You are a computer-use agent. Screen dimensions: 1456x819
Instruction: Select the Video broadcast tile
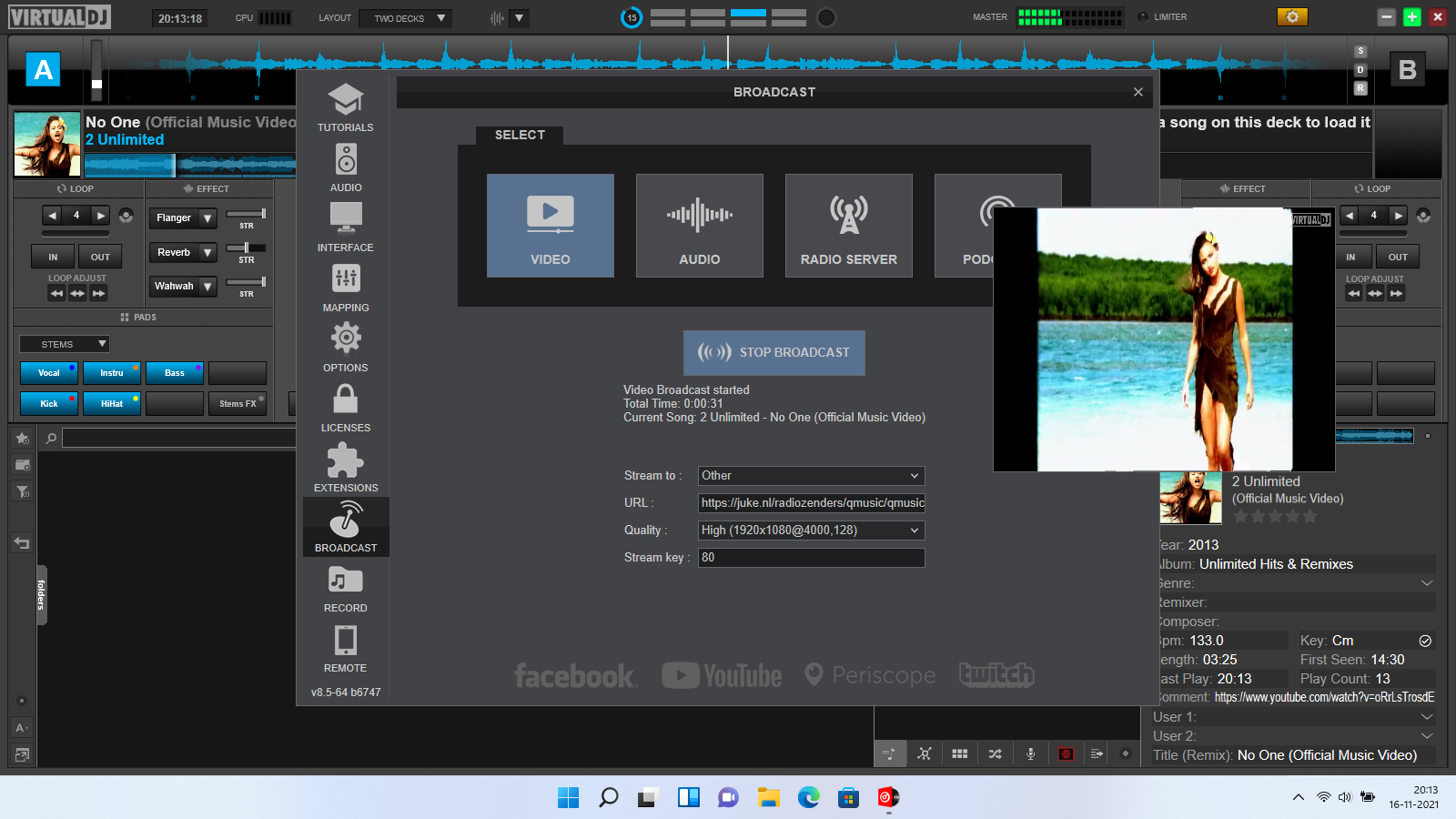click(x=551, y=226)
